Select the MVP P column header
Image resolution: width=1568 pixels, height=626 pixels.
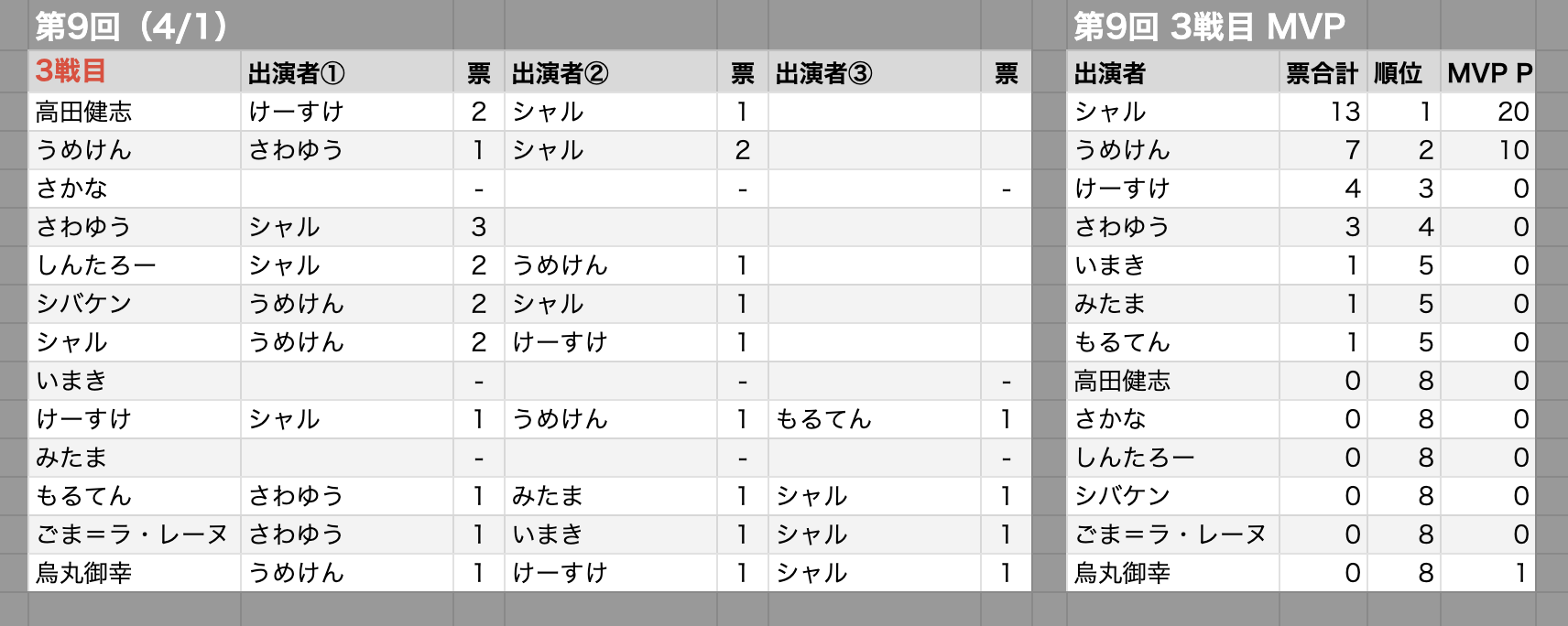tap(1488, 71)
